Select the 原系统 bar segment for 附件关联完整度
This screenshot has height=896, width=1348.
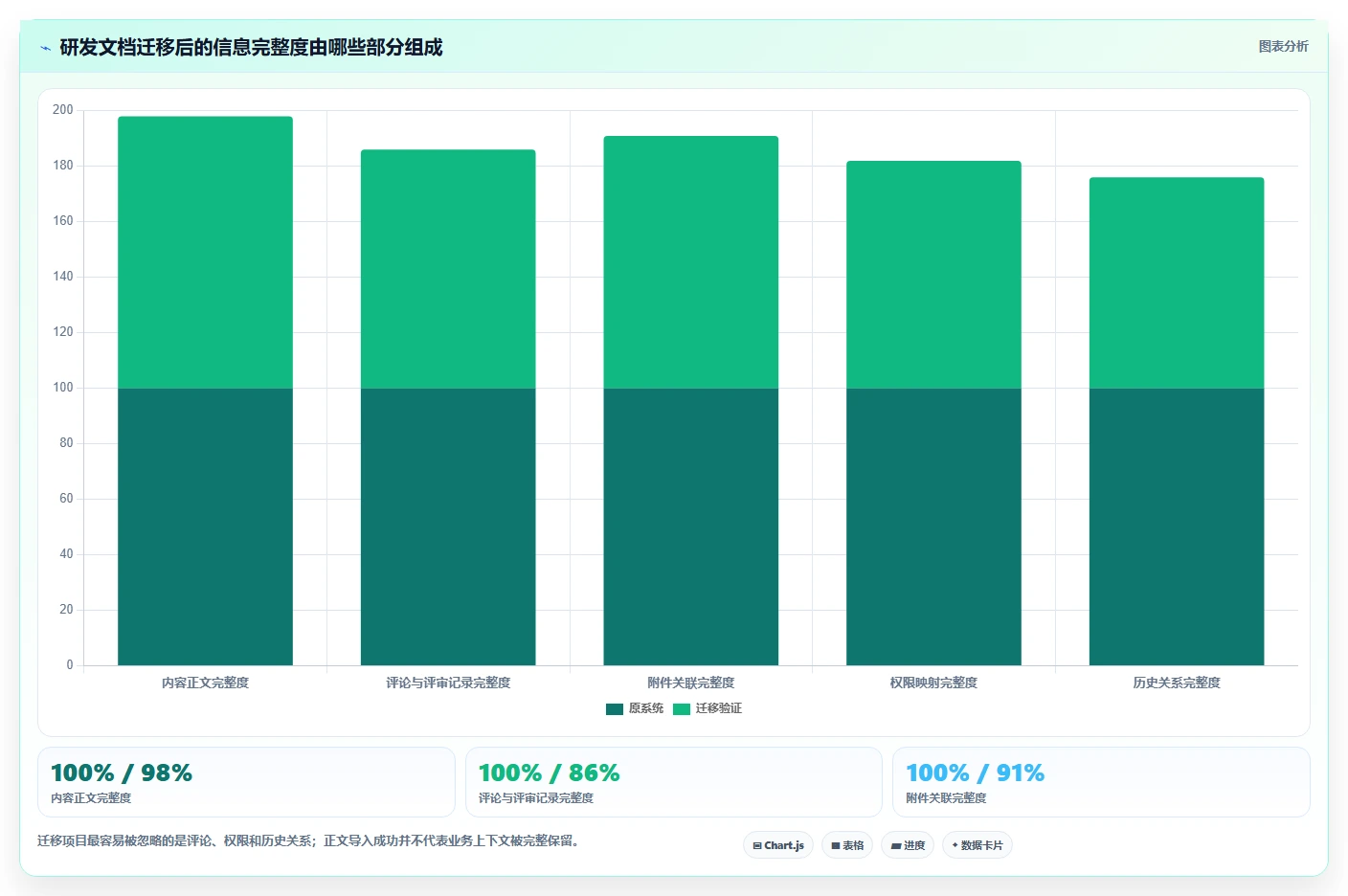691,526
